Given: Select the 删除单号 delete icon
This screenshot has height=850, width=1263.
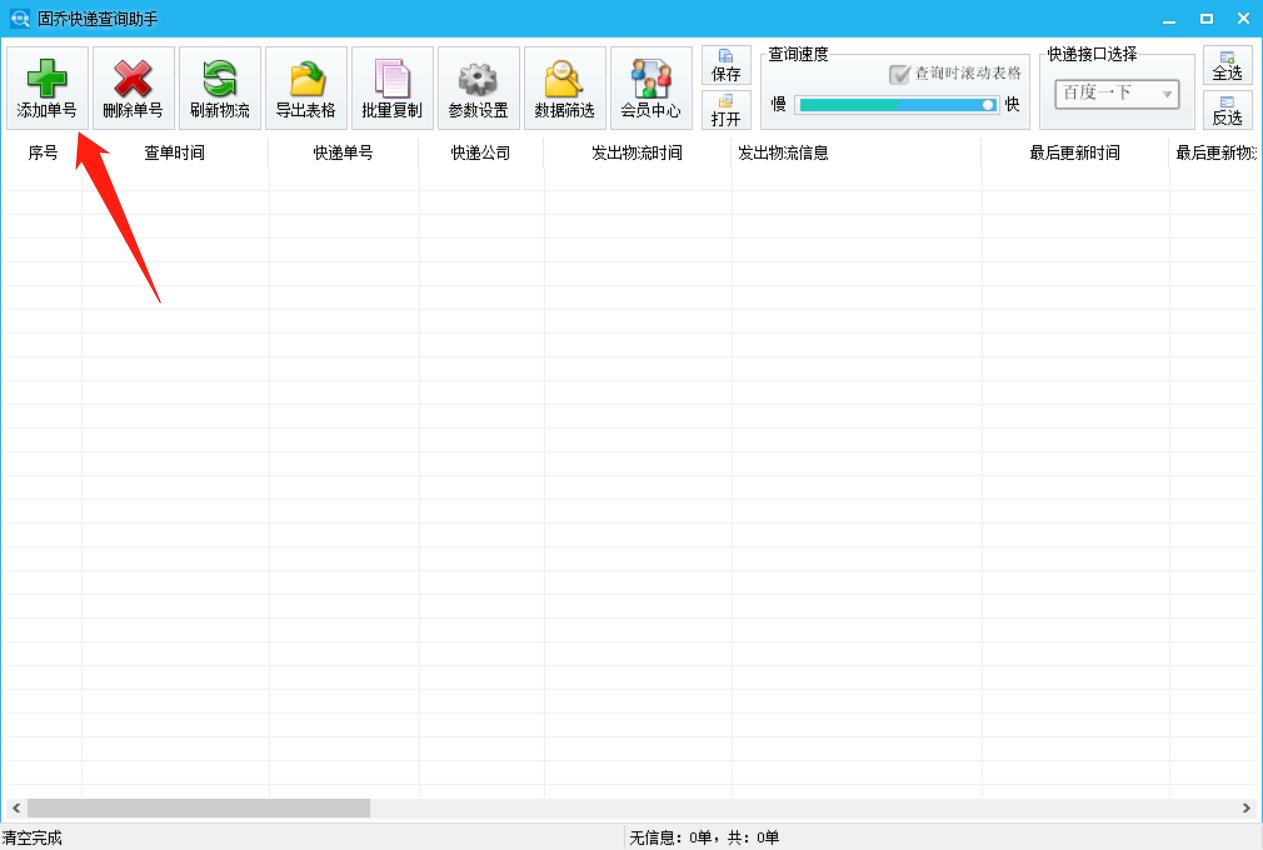Looking at the screenshot, I should [x=132, y=88].
